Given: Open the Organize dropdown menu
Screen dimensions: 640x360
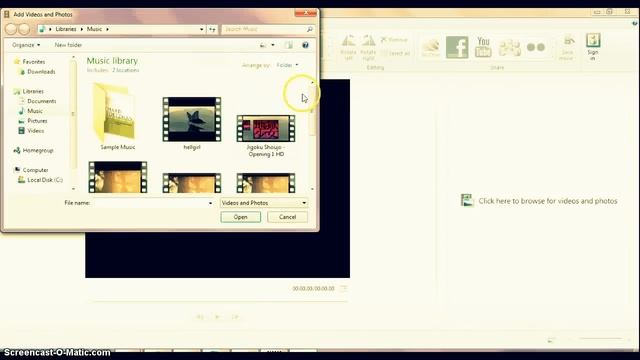Looking at the screenshot, I should pos(26,45).
